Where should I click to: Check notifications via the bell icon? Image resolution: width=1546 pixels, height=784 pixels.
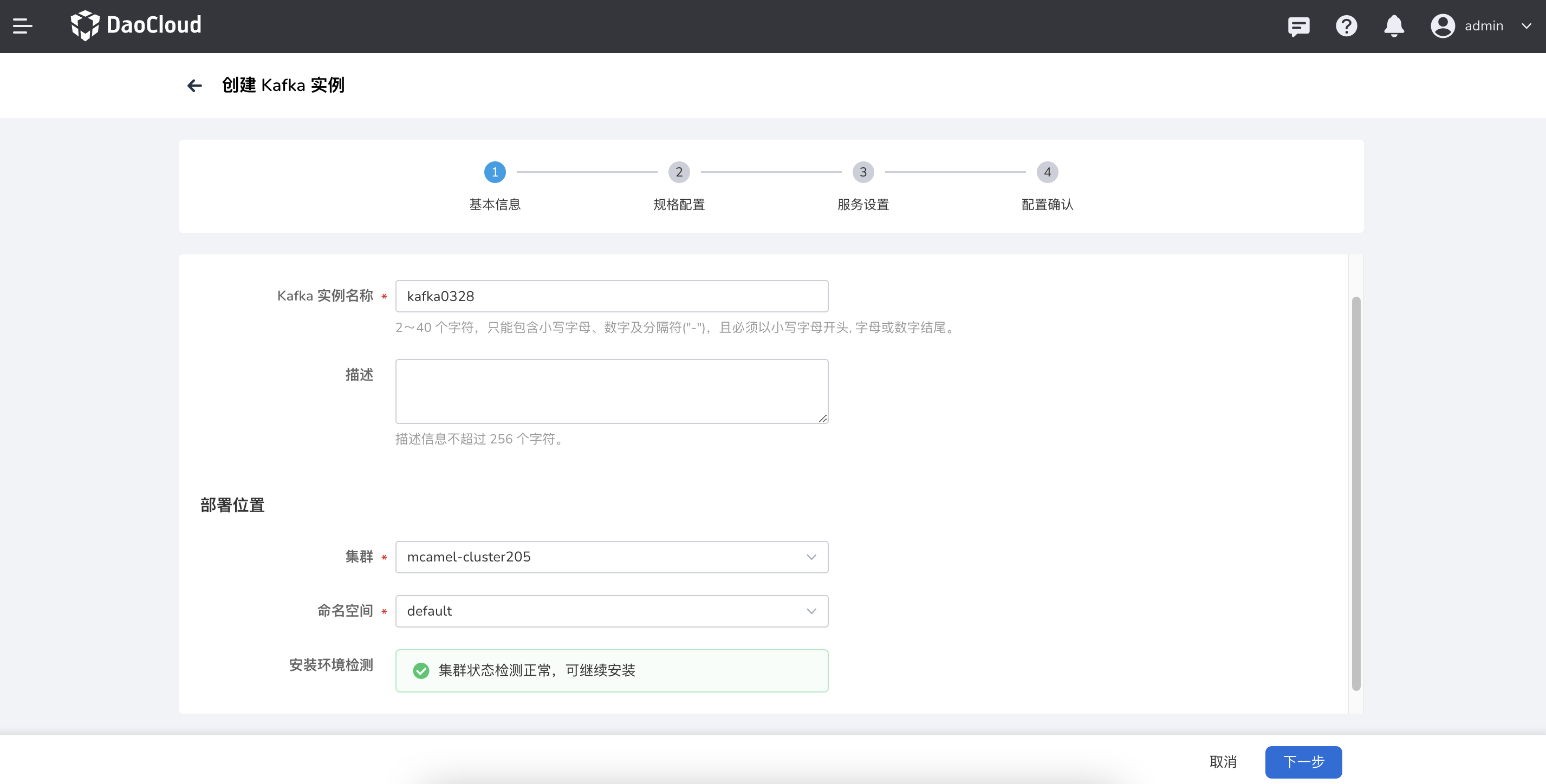pyautogui.click(x=1394, y=26)
